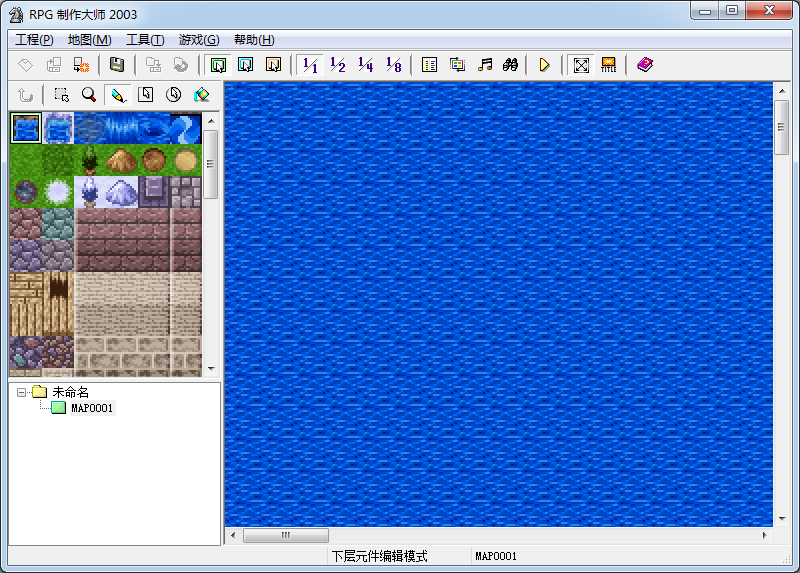
Task: Maximize the RPG 制作大师 2003 window
Action: [x=732, y=10]
